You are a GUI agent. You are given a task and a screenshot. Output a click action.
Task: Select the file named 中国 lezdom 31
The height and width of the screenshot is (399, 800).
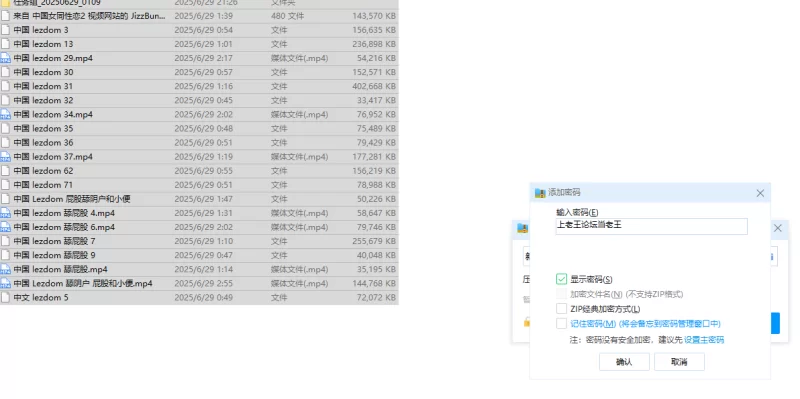point(43,86)
